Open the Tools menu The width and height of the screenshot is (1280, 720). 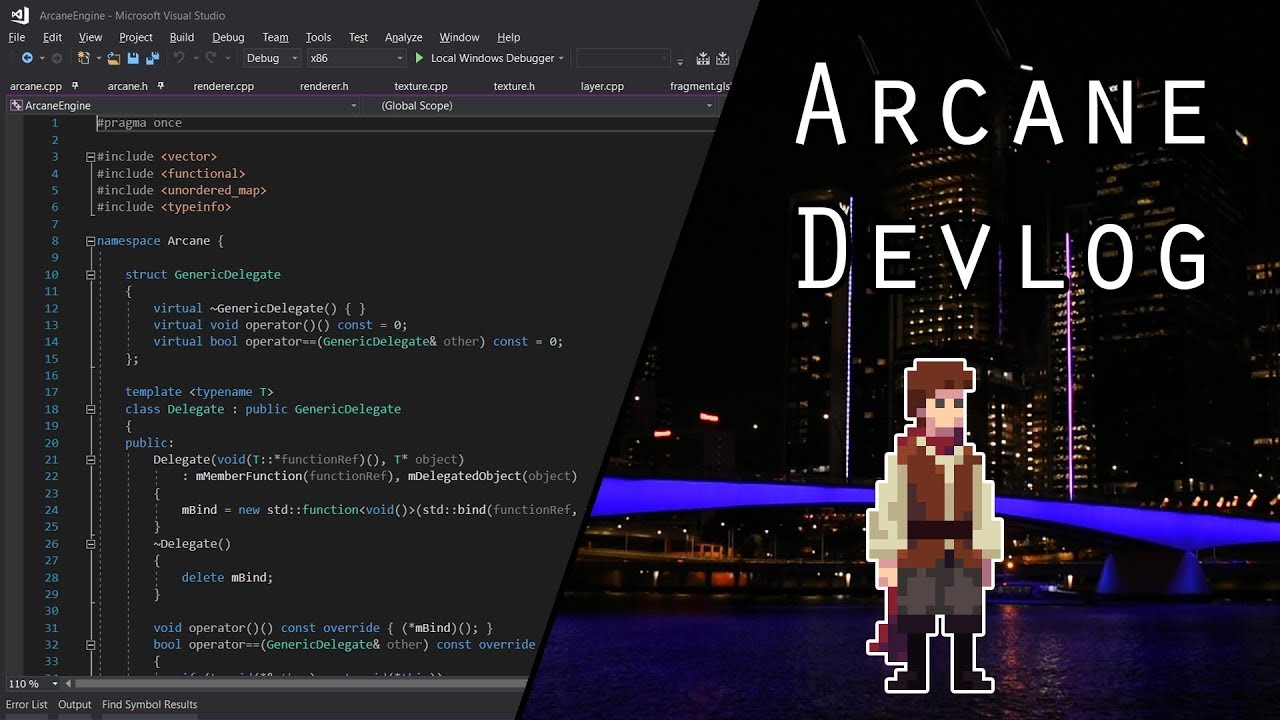click(x=318, y=37)
